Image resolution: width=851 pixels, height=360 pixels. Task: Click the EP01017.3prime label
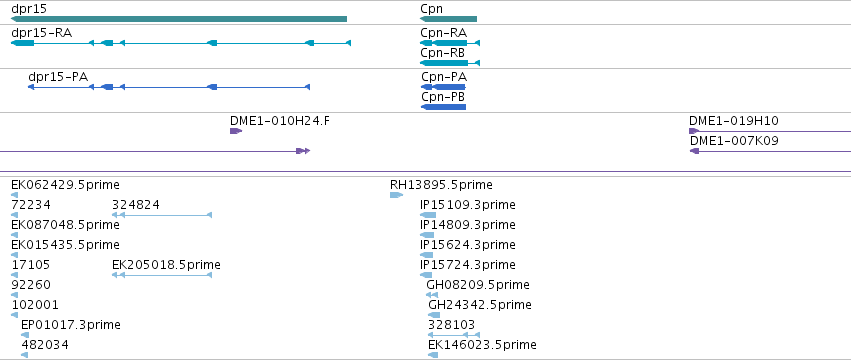[x=71, y=325]
